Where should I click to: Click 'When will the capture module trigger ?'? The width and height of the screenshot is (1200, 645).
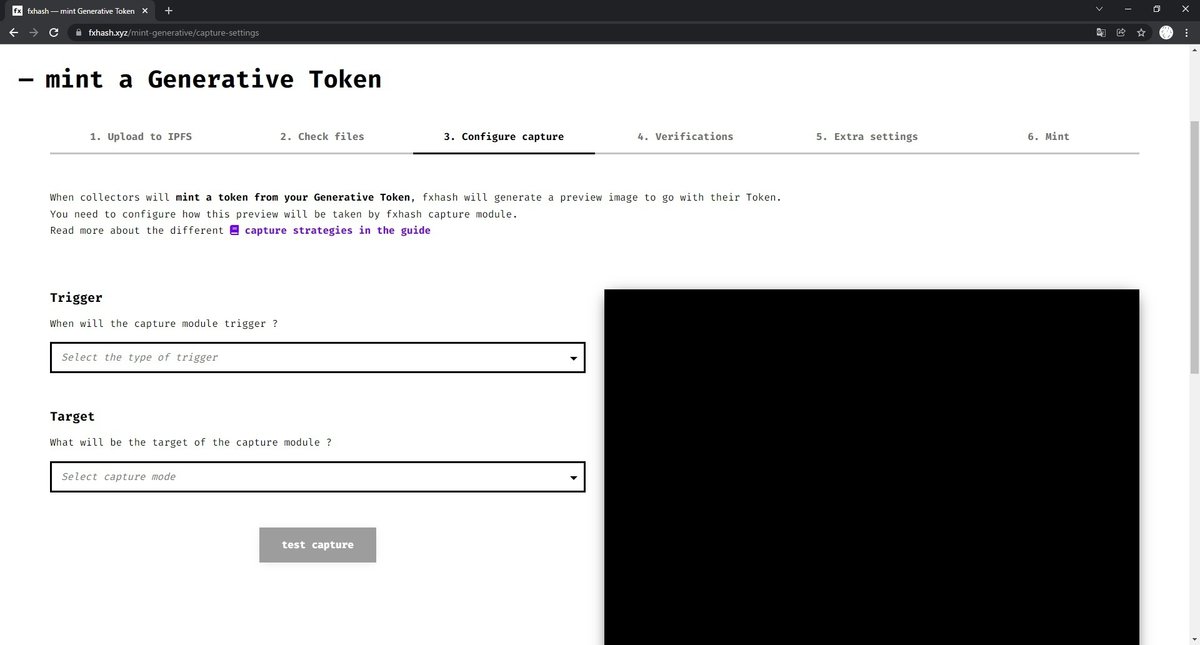[164, 324]
